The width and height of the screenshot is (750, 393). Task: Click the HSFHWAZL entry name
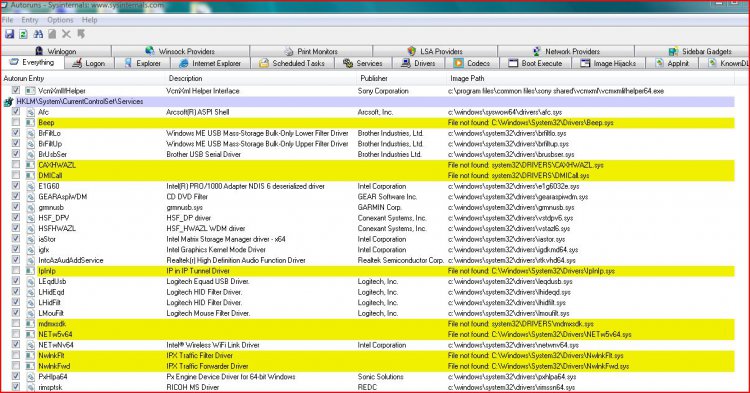[57, 229]
